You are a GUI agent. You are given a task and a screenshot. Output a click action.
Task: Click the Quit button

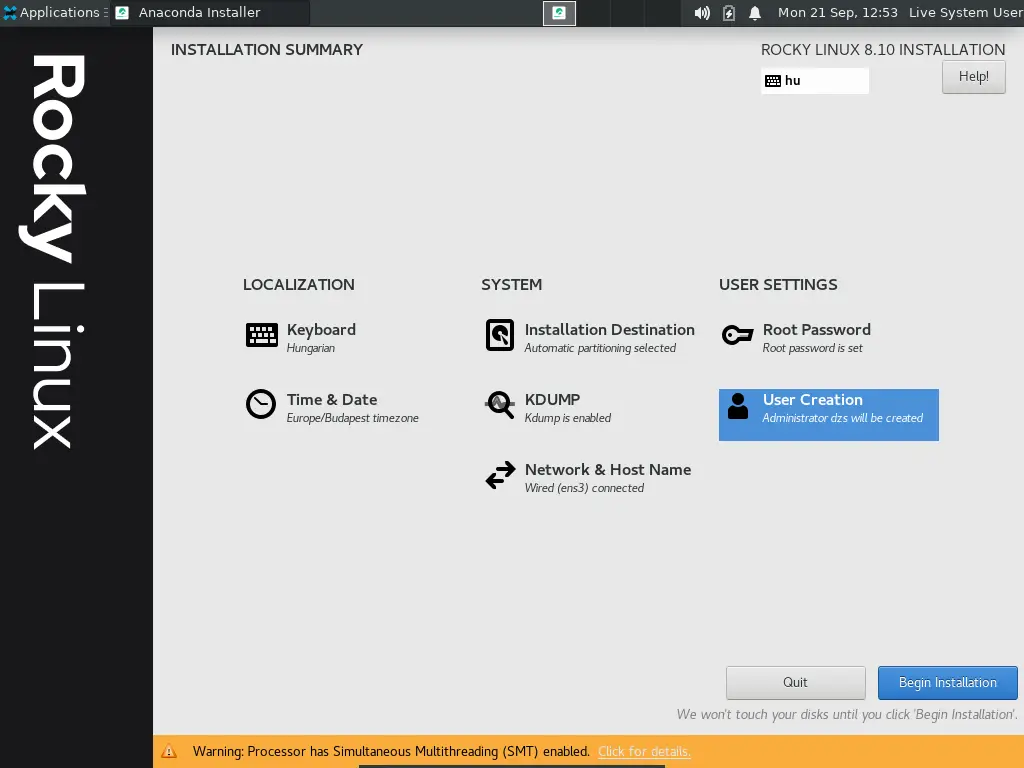[x=795, y=682]
